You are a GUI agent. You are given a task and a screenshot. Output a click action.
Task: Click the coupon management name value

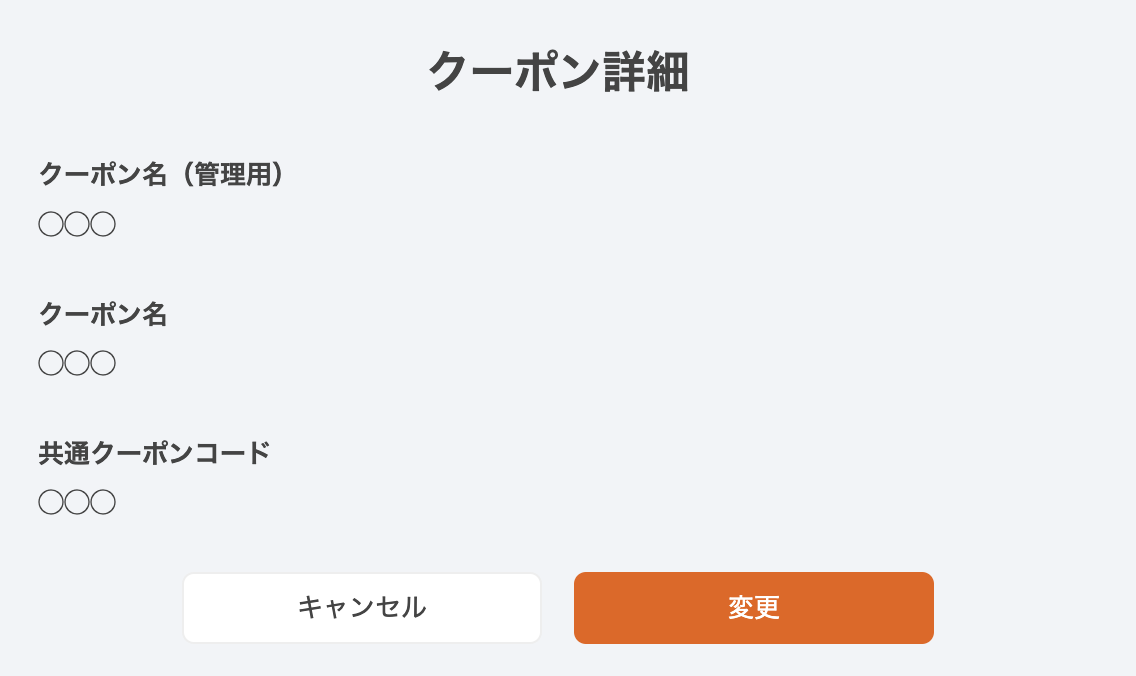[x=77, y=223]
